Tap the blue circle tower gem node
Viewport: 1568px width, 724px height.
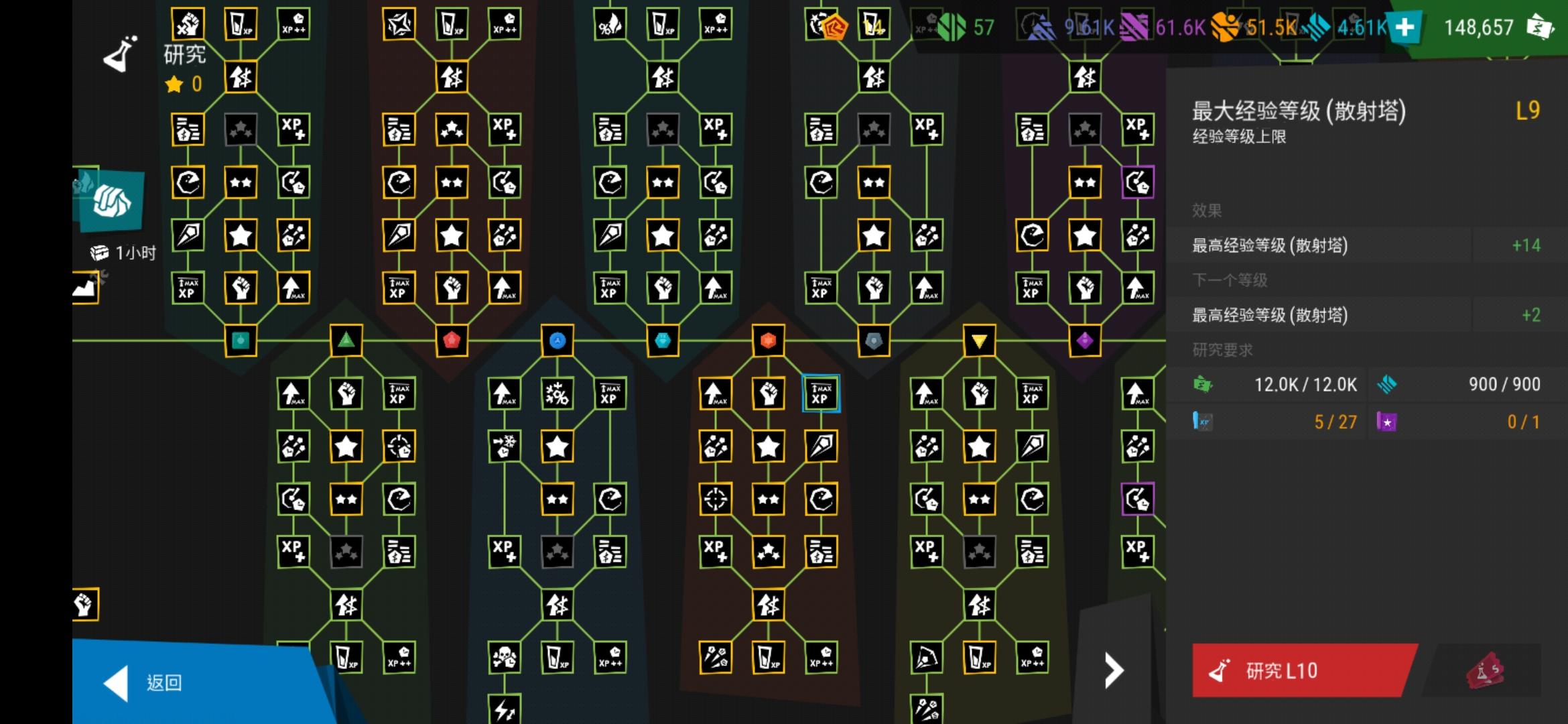coord(558,341)
